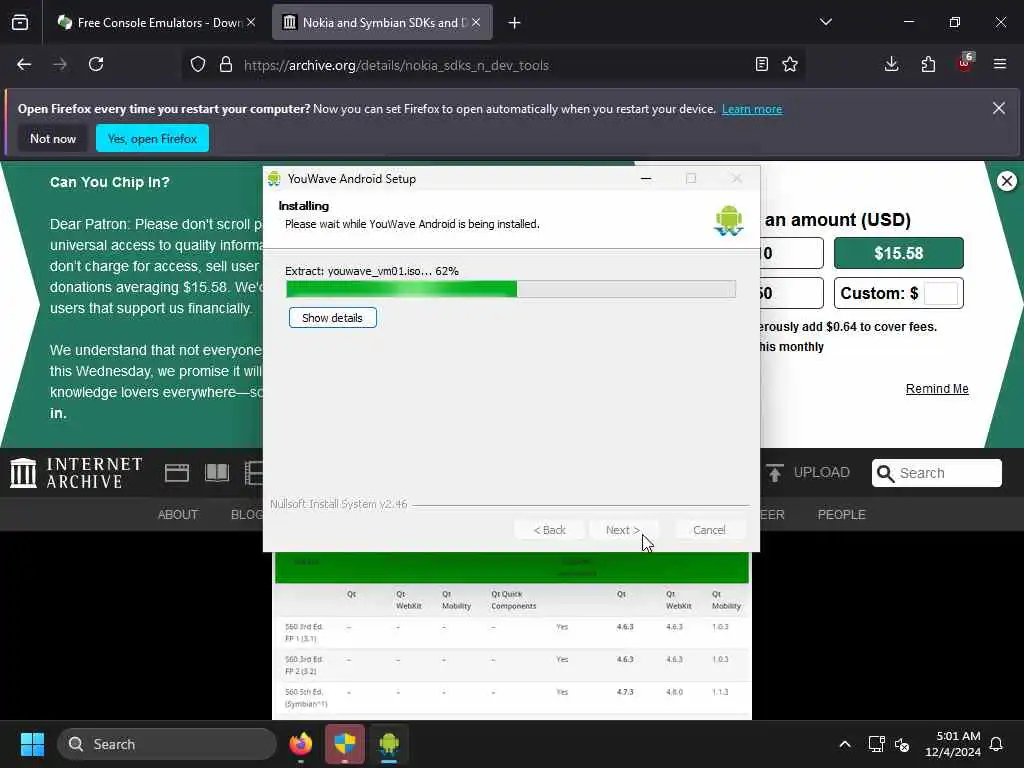Click the Internet Archive search field
Screen dimensions: 1024x768
(x=936, y=473)
